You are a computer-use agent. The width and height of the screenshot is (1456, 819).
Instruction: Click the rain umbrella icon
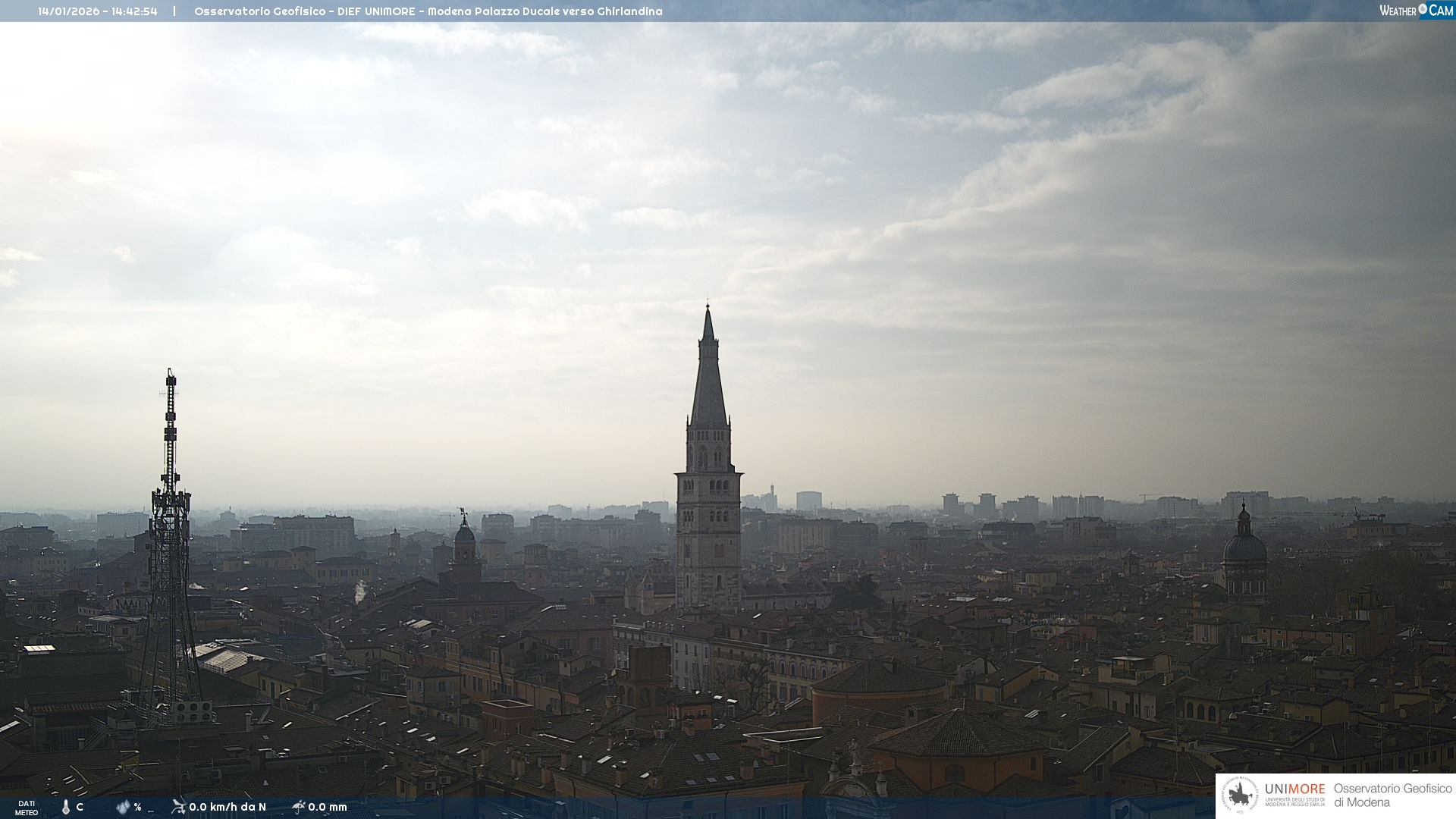coord(298,807)
